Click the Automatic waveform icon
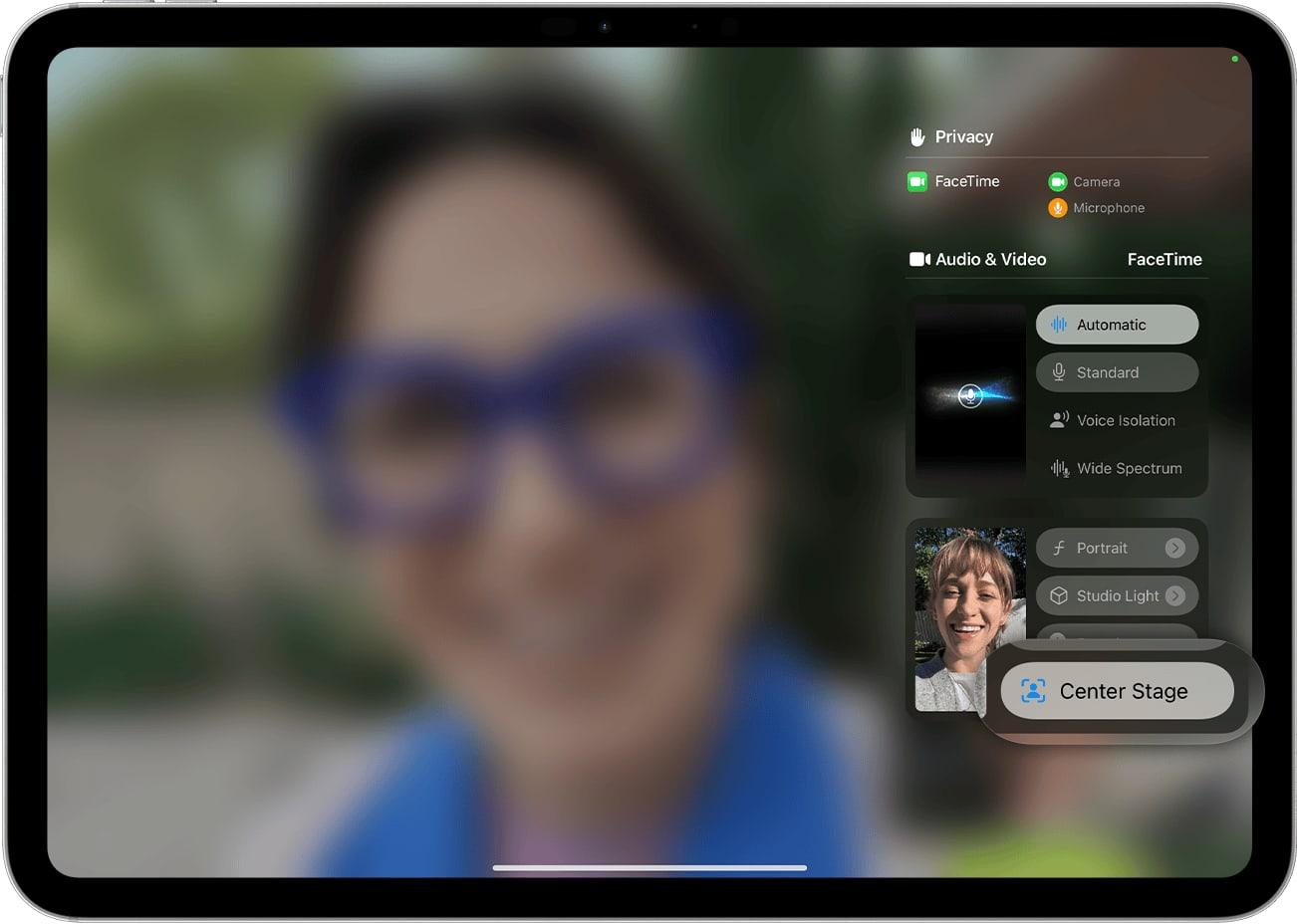Screen dimensions: 1297x924 click(1059, 325)
